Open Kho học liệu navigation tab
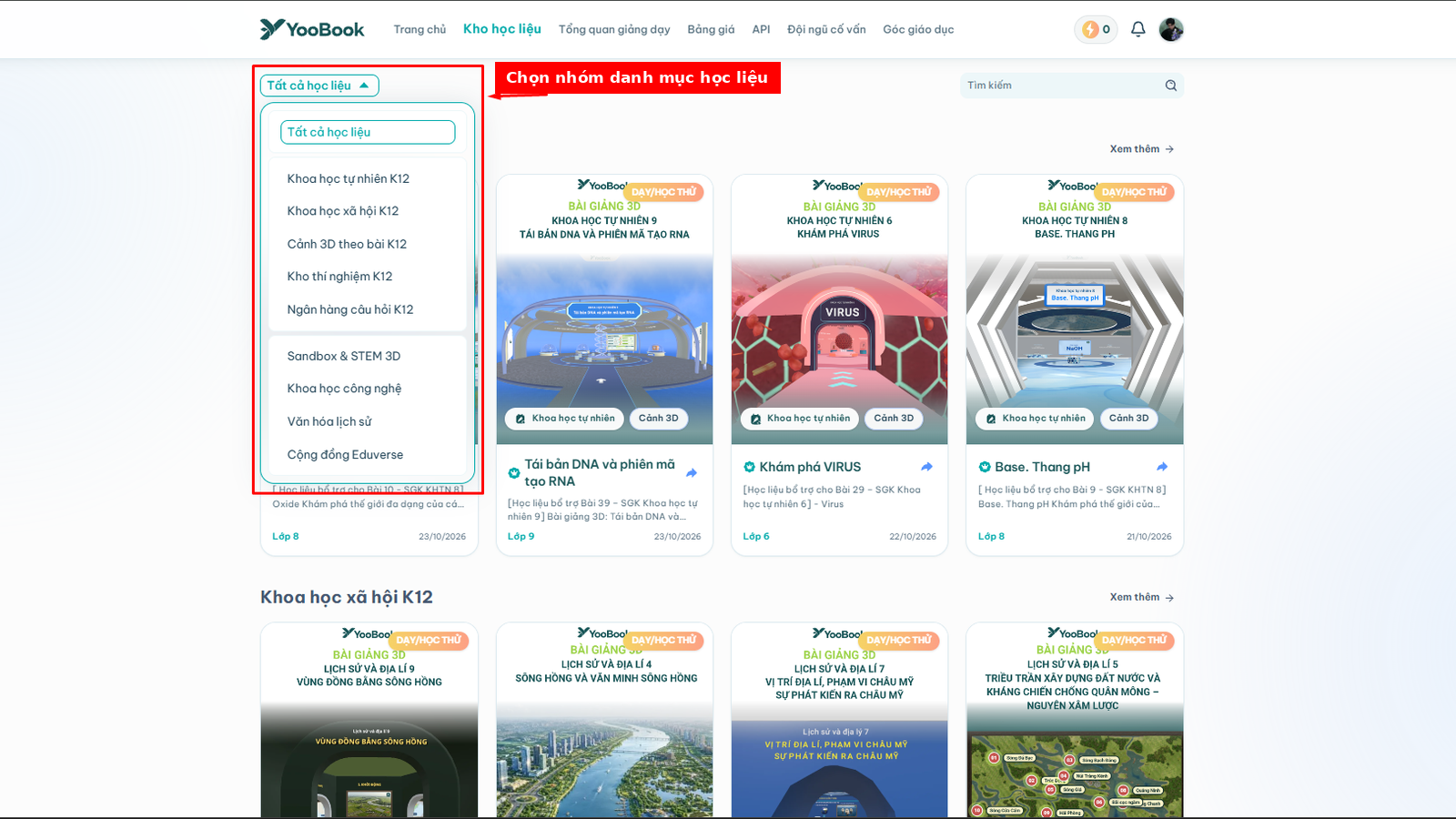The height and width of the screenshot is (819, 1456). 502,29
